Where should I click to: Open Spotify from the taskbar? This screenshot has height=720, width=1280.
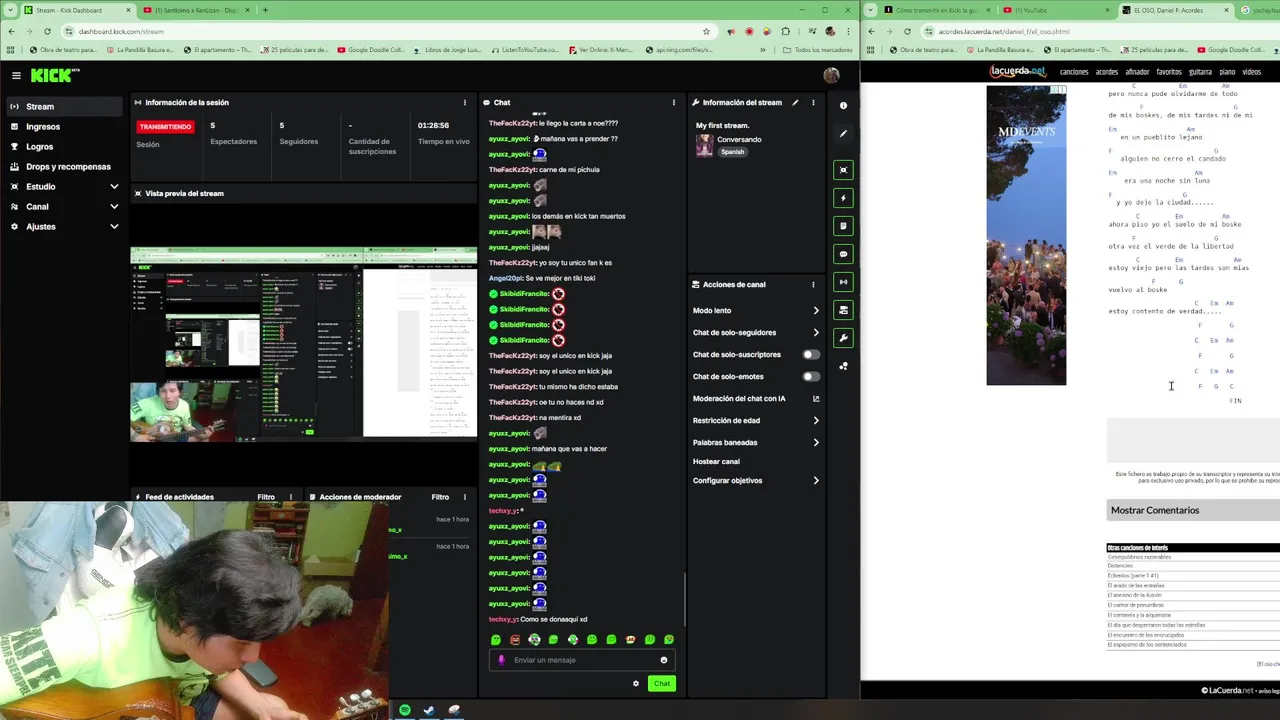(x=404, y=710)
